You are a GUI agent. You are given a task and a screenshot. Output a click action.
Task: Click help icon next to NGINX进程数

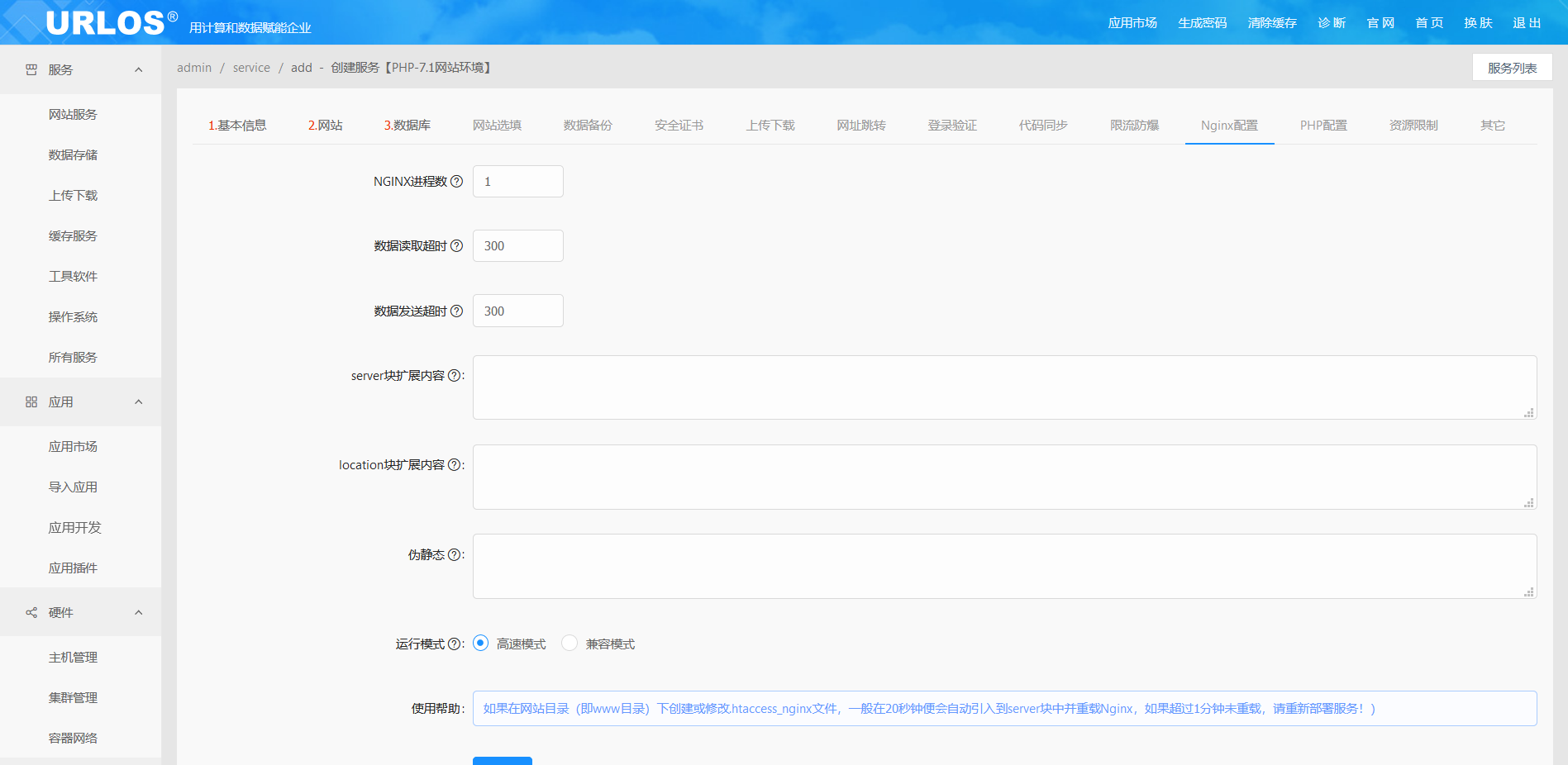(456, 182)
